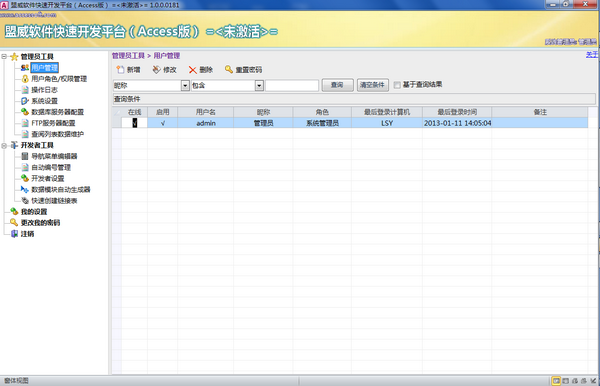Image resolution: width=600 pixels, height=386 pixels.
Task: Click the 在线 column header
Action: (x=134, y=112)
